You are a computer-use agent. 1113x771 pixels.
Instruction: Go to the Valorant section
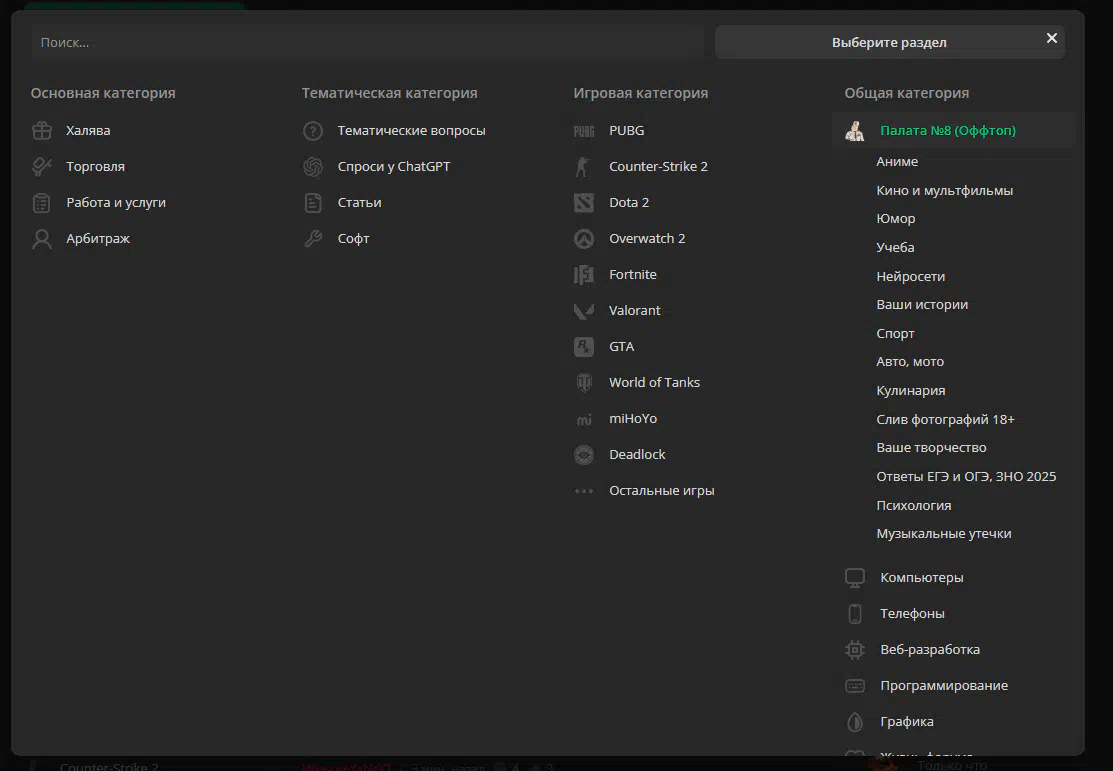point(635,311)
